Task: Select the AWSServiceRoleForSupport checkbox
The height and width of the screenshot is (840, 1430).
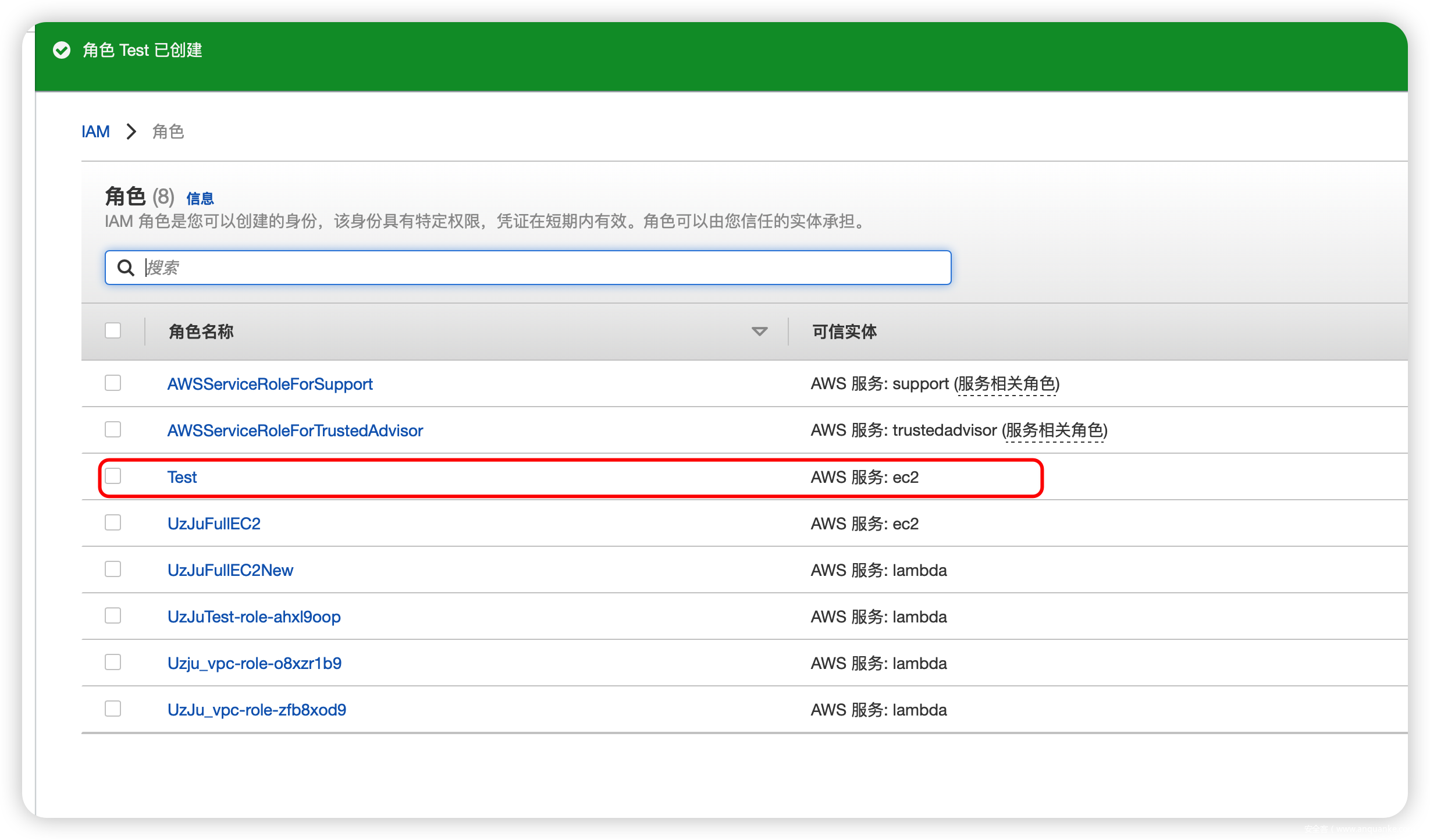Action: [x=113, y=383]
